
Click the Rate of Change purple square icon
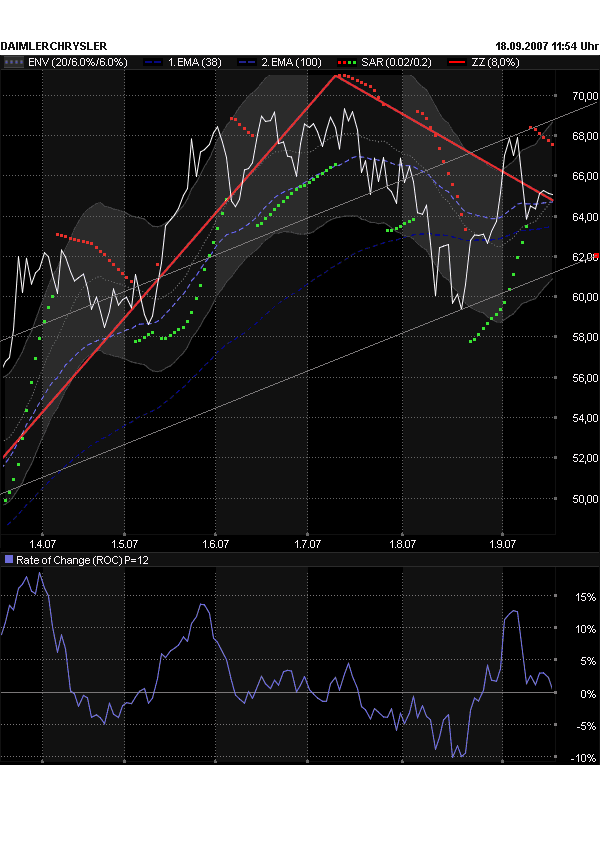pyautogui.click(x=9, y=559)
